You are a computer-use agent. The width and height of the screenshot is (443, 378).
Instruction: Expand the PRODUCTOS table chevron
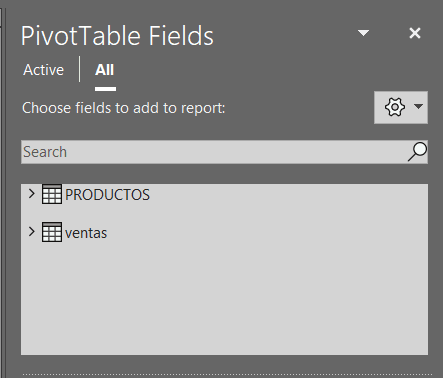32,194
